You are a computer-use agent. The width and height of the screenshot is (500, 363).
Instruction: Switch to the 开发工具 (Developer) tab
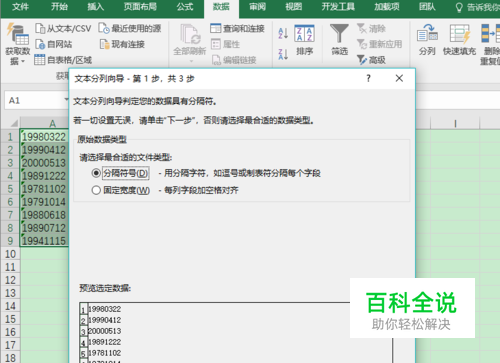338,7
